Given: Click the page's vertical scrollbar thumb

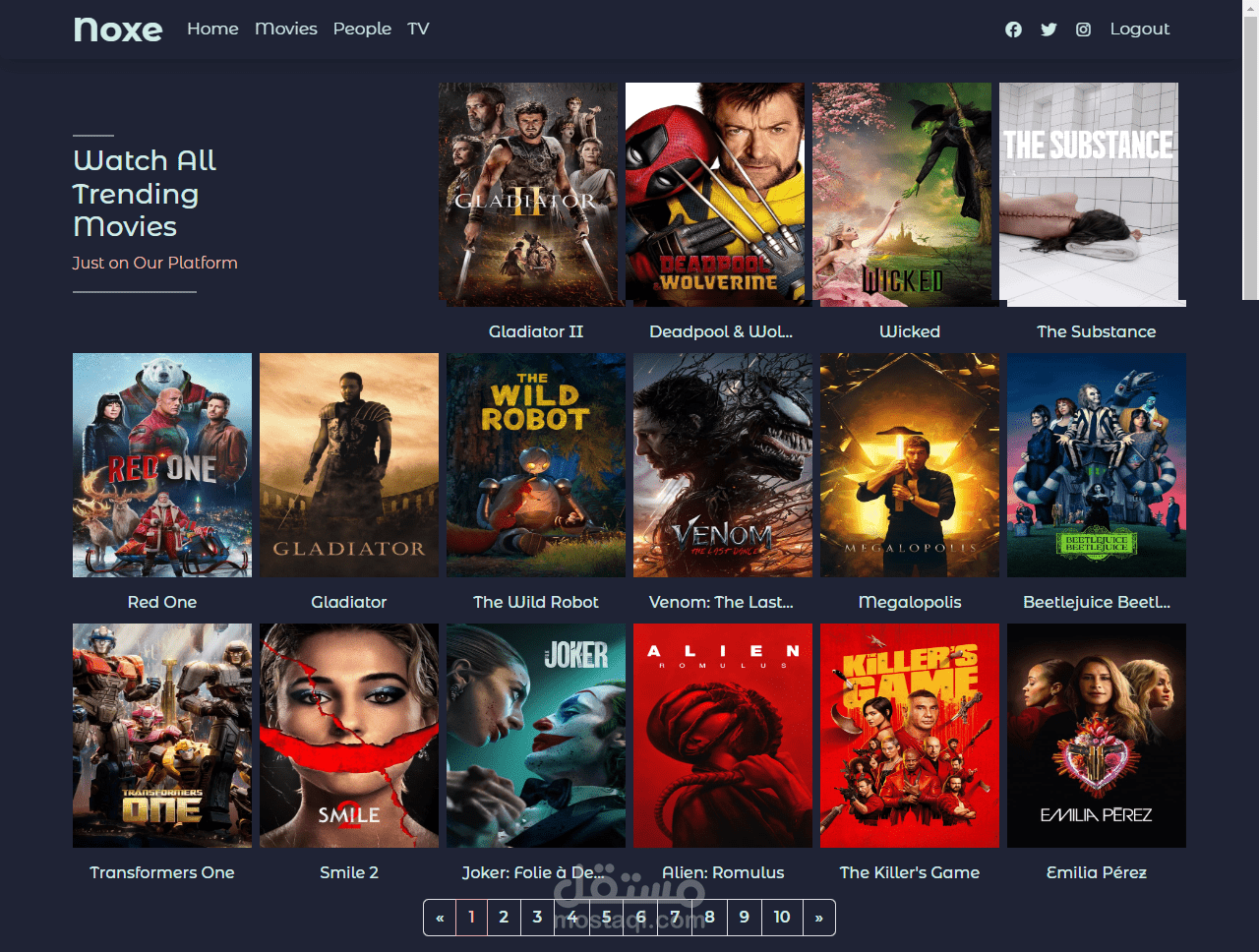Looking at the screenshot, I should (x=1250, y=157).
